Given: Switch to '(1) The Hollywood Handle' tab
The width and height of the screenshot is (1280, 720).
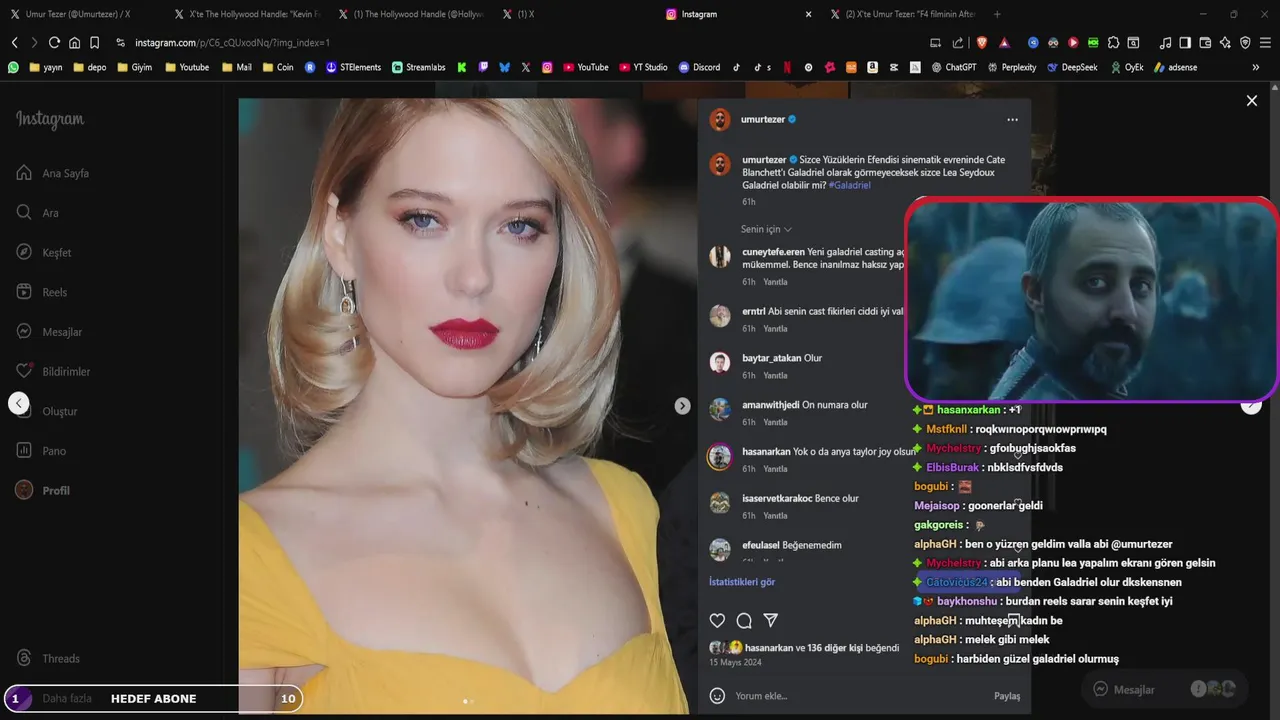Looking at the screenshot, I should click(x=412, y=14).
